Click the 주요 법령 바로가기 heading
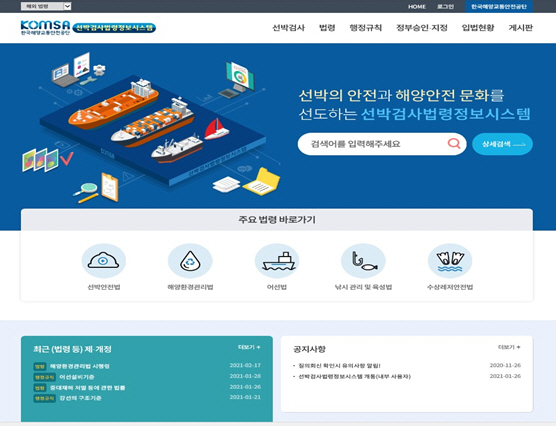This screenshot has width=556, height=430. coord(277,219)
